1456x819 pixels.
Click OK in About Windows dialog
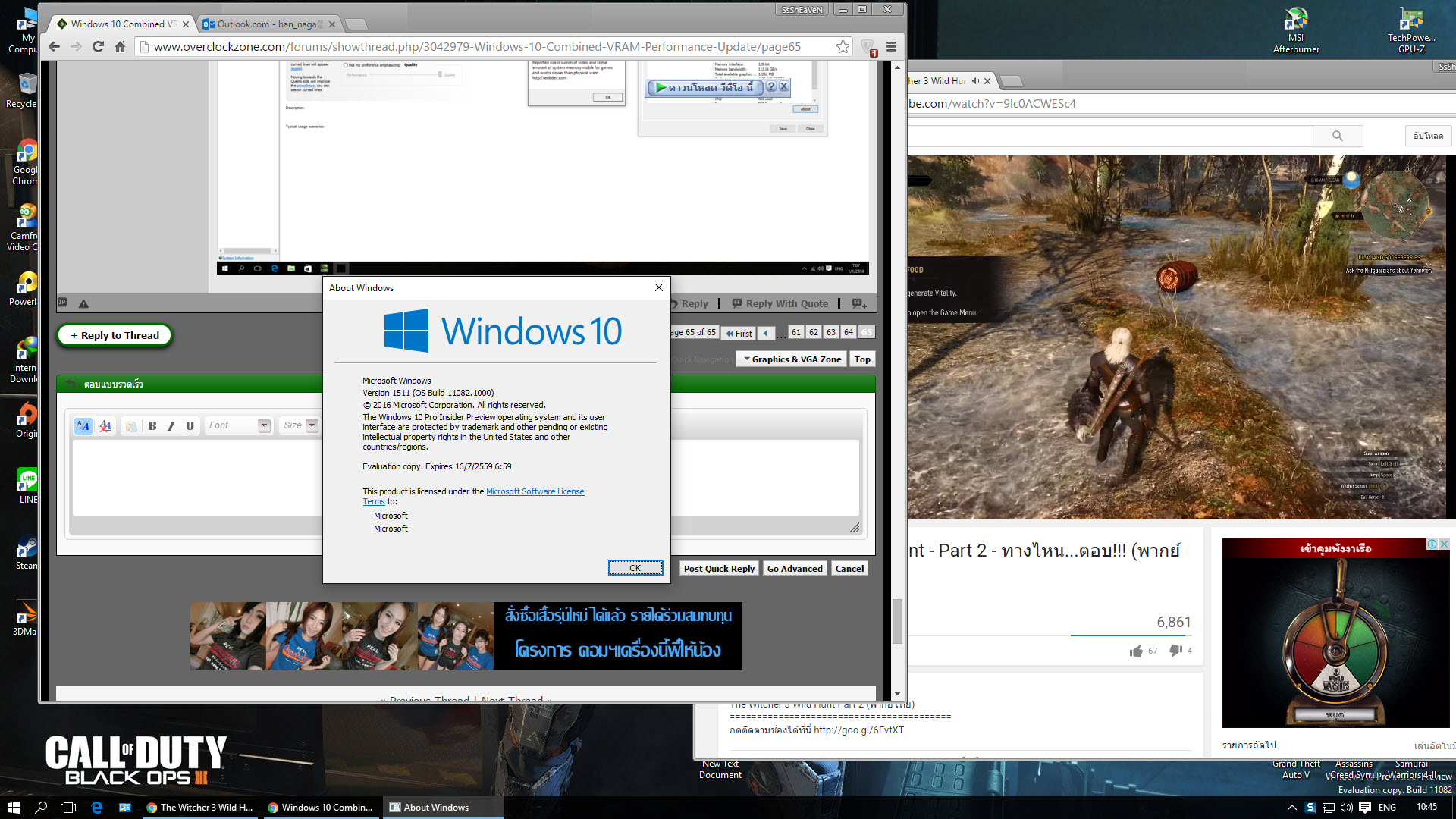(x=635, y=568)
